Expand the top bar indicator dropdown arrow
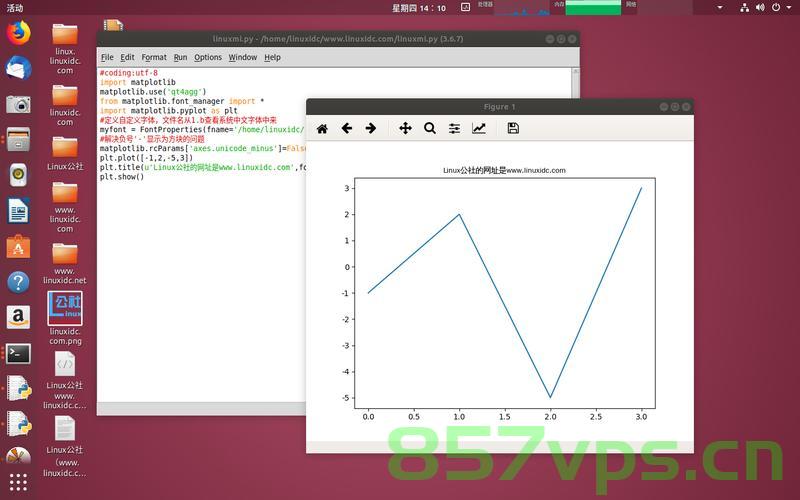The width and height of the screenshot is (800, 500). tap(720, 8)
